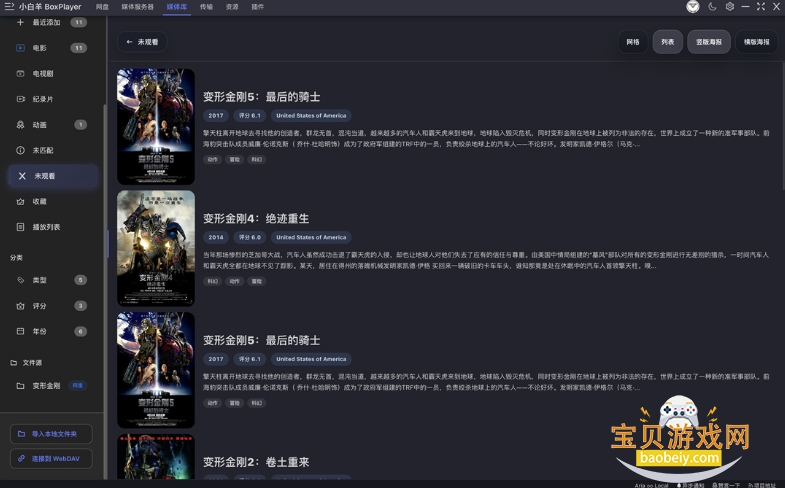The width and height of the screenshot is (785, 488).
Task: Click the X icon beside 未观看
Action: coord(22,176)
